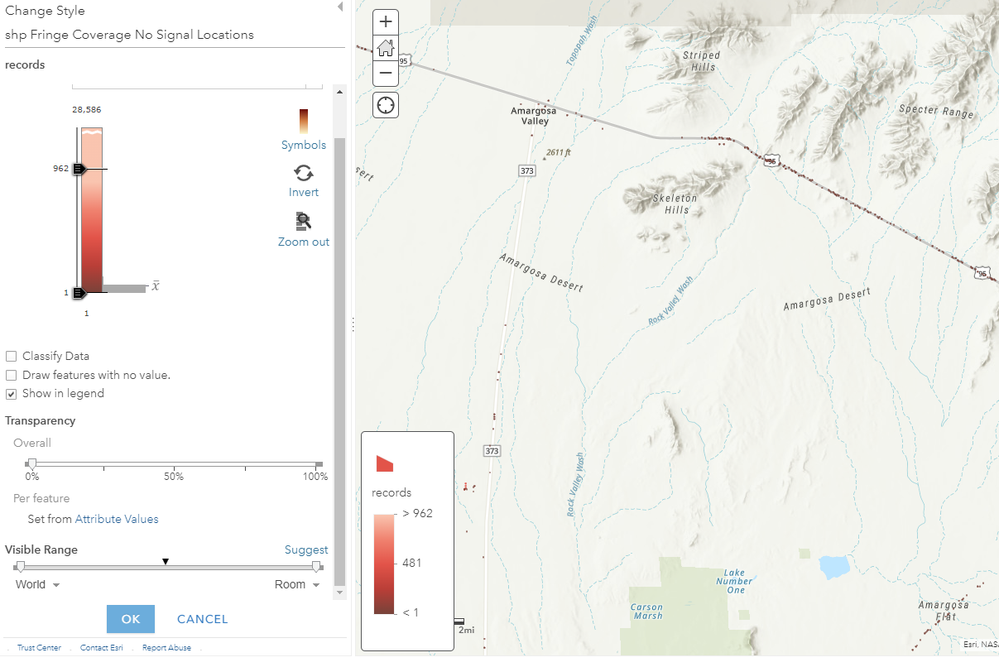Open the Attribute Values link

117,519
